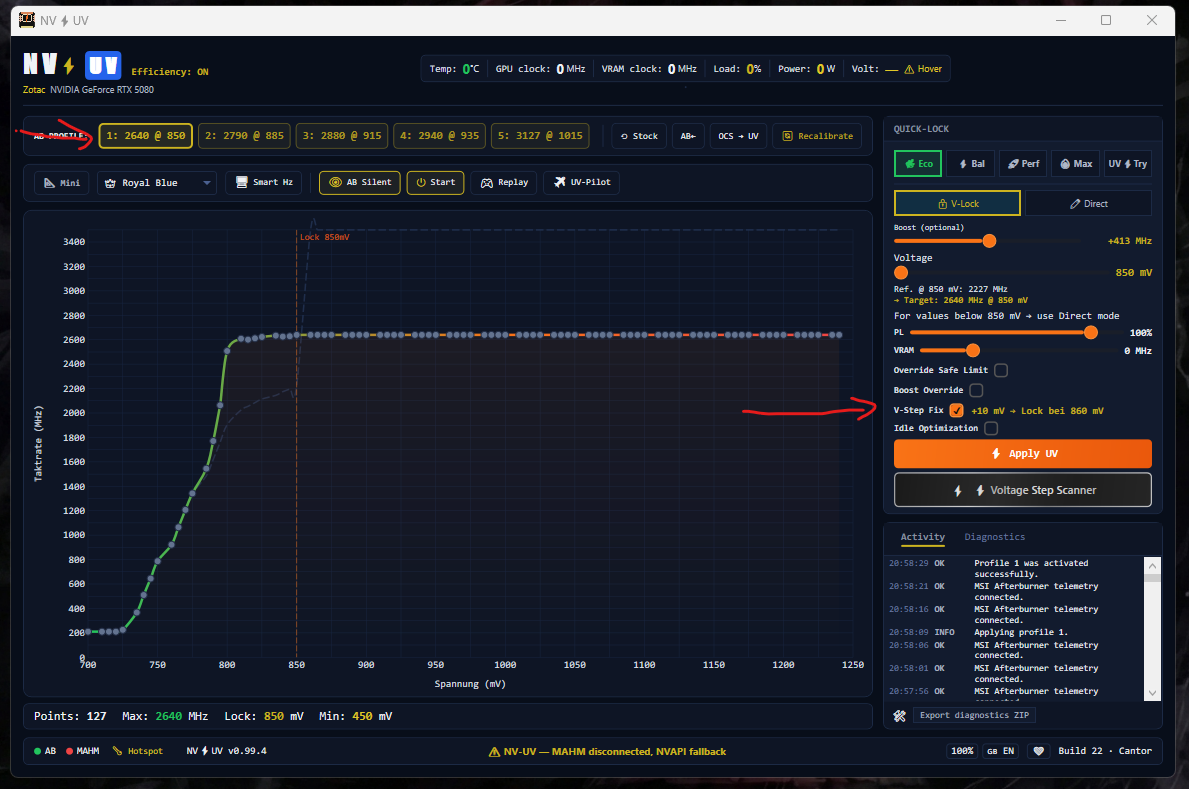Activate profile 5: 3127 @ 1015
This screenshot has height=789, width=1189.
[x=540, y=136]
